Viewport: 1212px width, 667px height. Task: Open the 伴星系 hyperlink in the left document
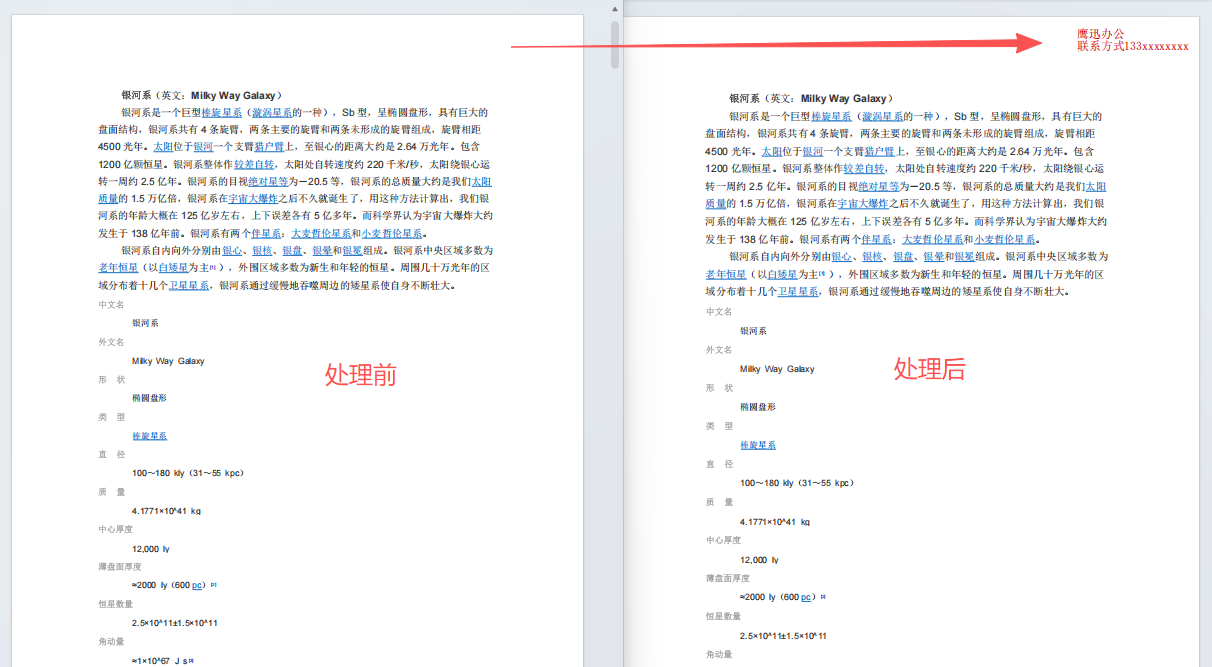pos(265,231)
